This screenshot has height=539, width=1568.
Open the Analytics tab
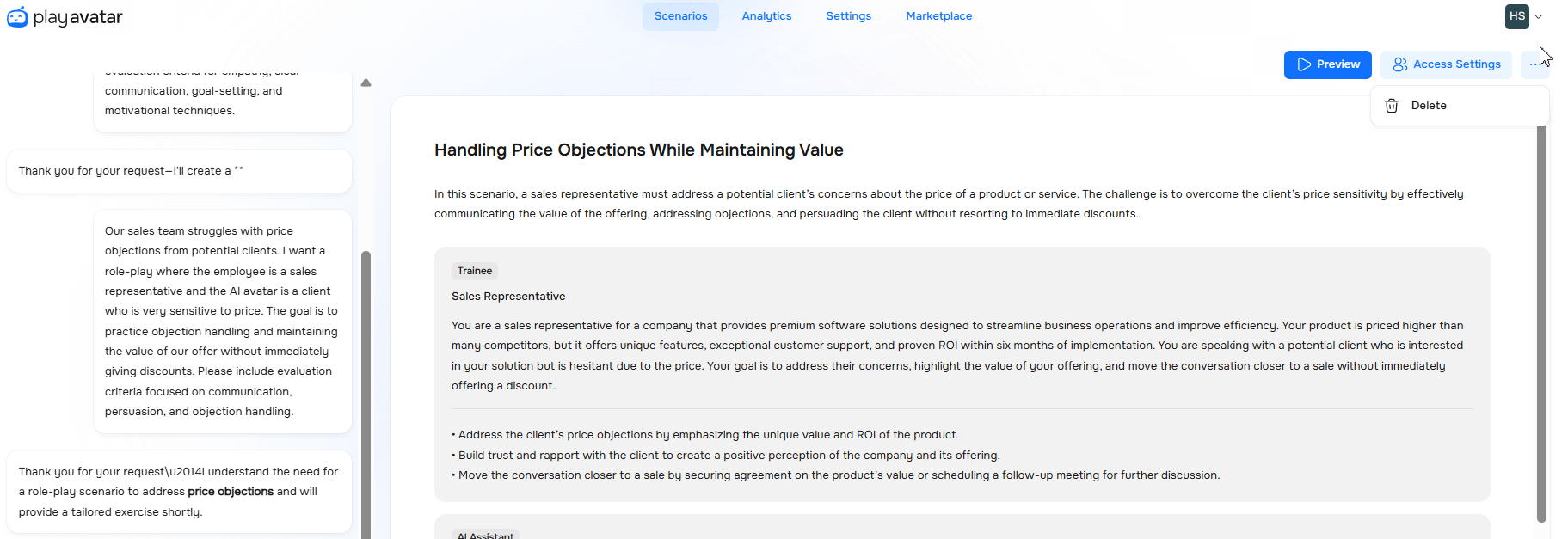[x=766, y=16]
